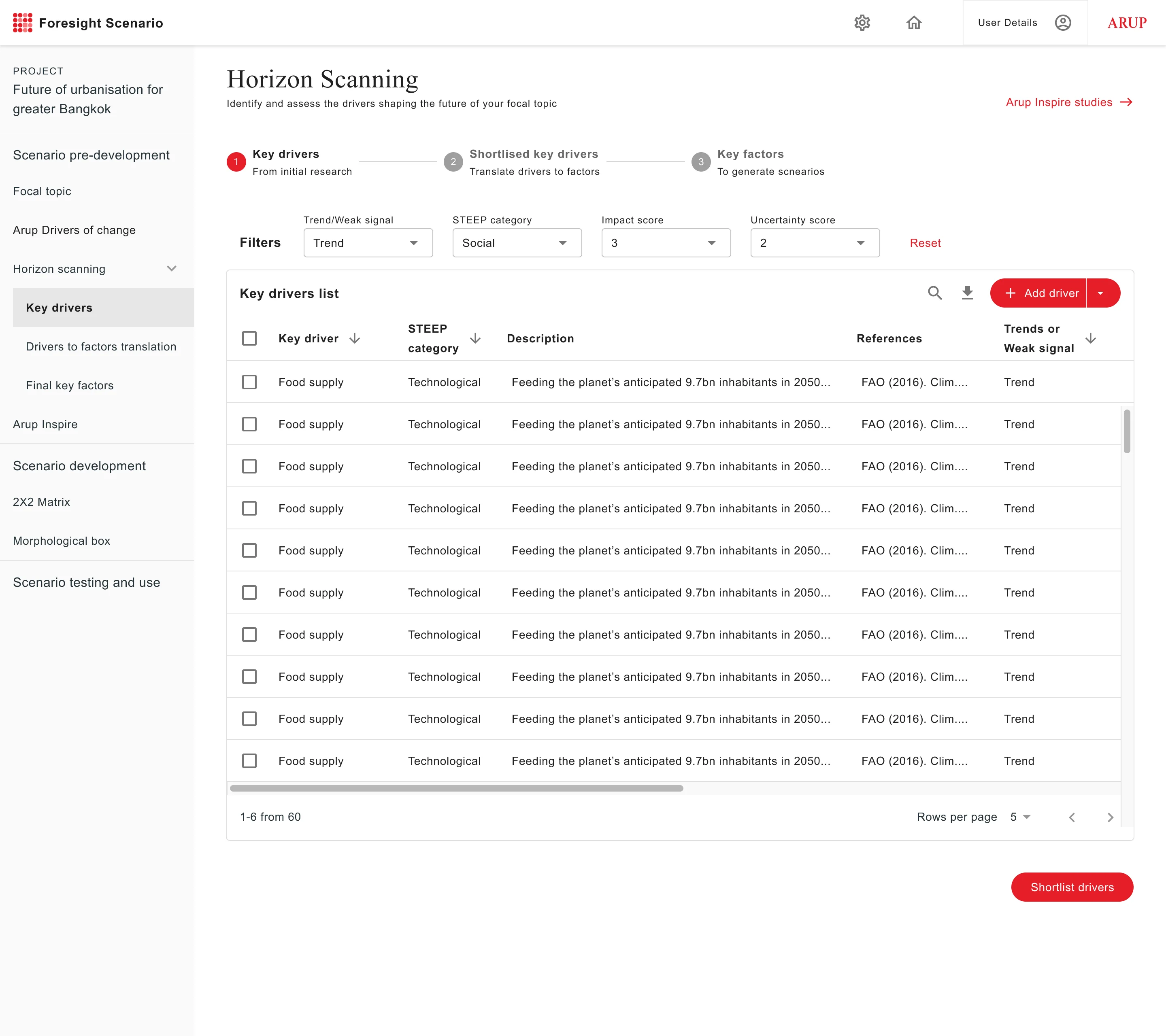Screen dimensions: 1166x1036
Task: Download the key drivers list
Action: pyautogui.click(x=967, y=293)
